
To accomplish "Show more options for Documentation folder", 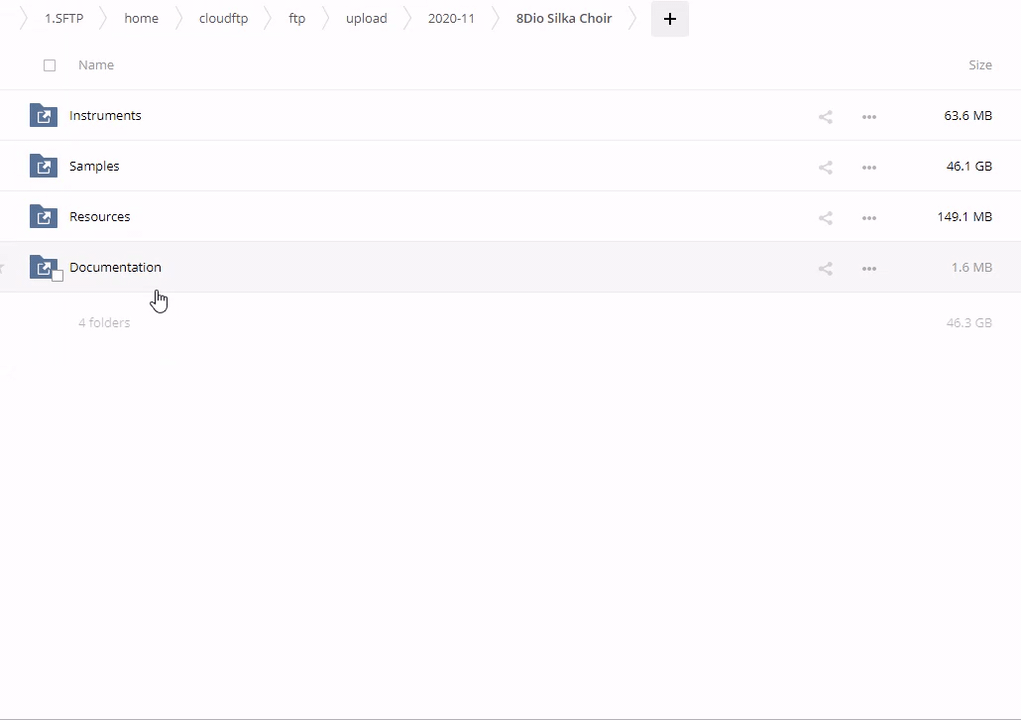I will [x=869, y=268].
